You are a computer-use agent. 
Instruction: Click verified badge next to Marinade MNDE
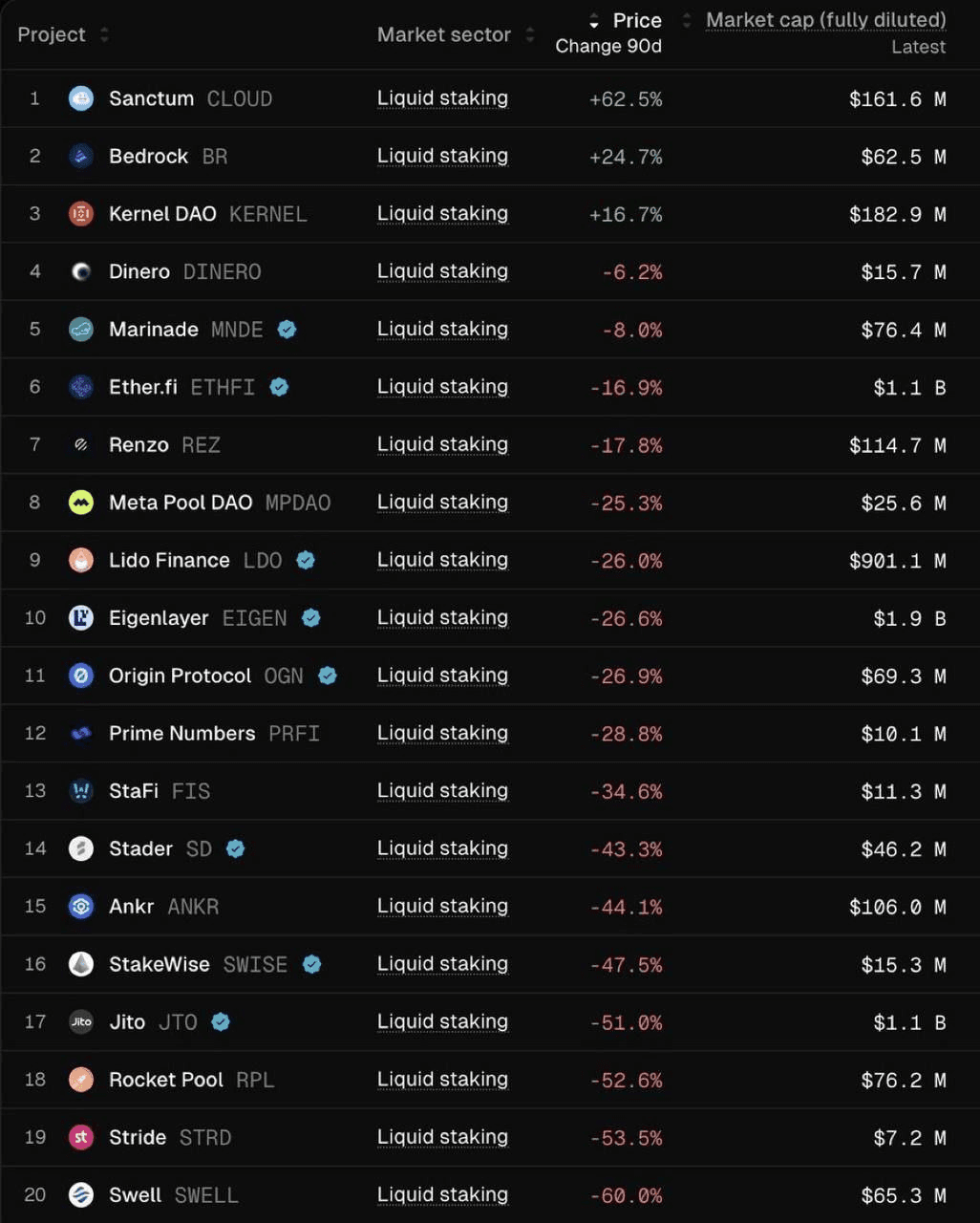(x=287, y=330)
